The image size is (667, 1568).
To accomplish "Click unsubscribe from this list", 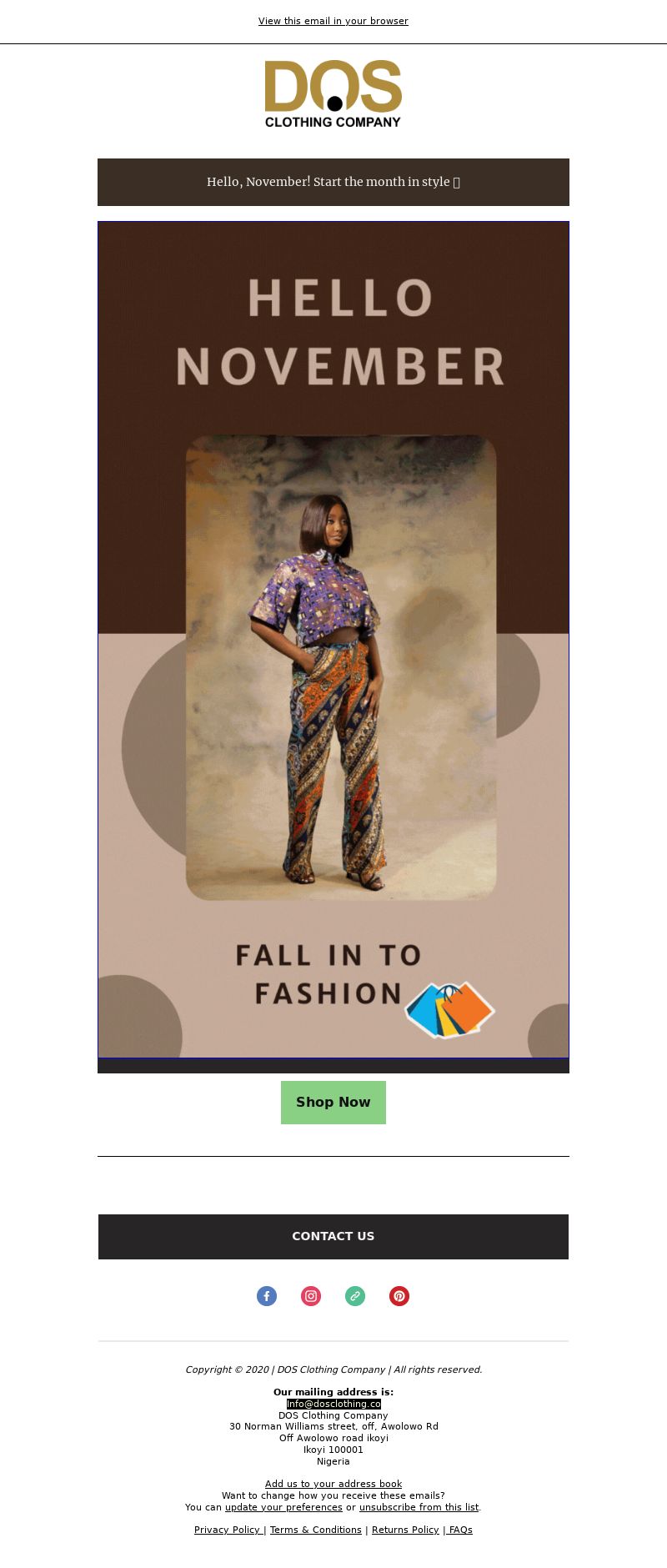I will click(419, 1507).
